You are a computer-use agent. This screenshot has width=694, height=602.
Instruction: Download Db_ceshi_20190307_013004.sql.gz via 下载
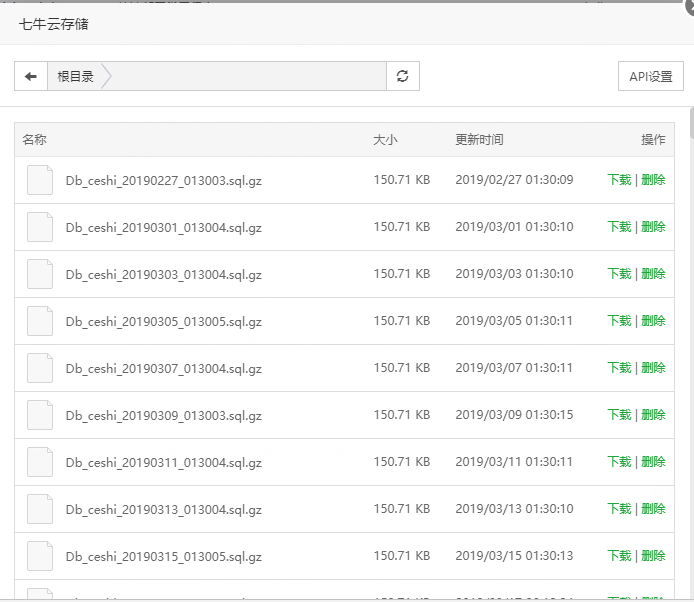(x=619, y=367)
